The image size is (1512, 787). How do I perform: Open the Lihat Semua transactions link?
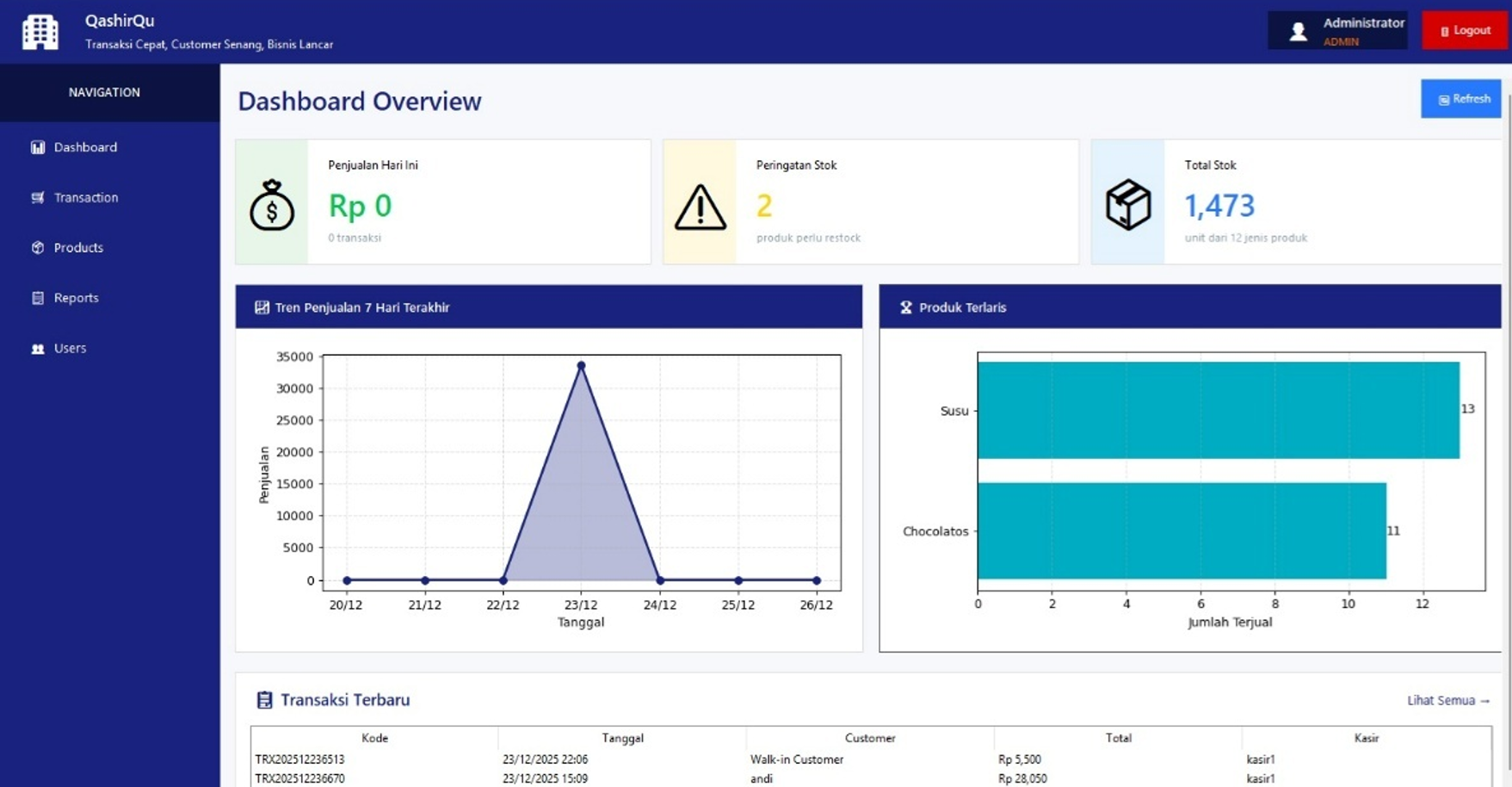1447,700
